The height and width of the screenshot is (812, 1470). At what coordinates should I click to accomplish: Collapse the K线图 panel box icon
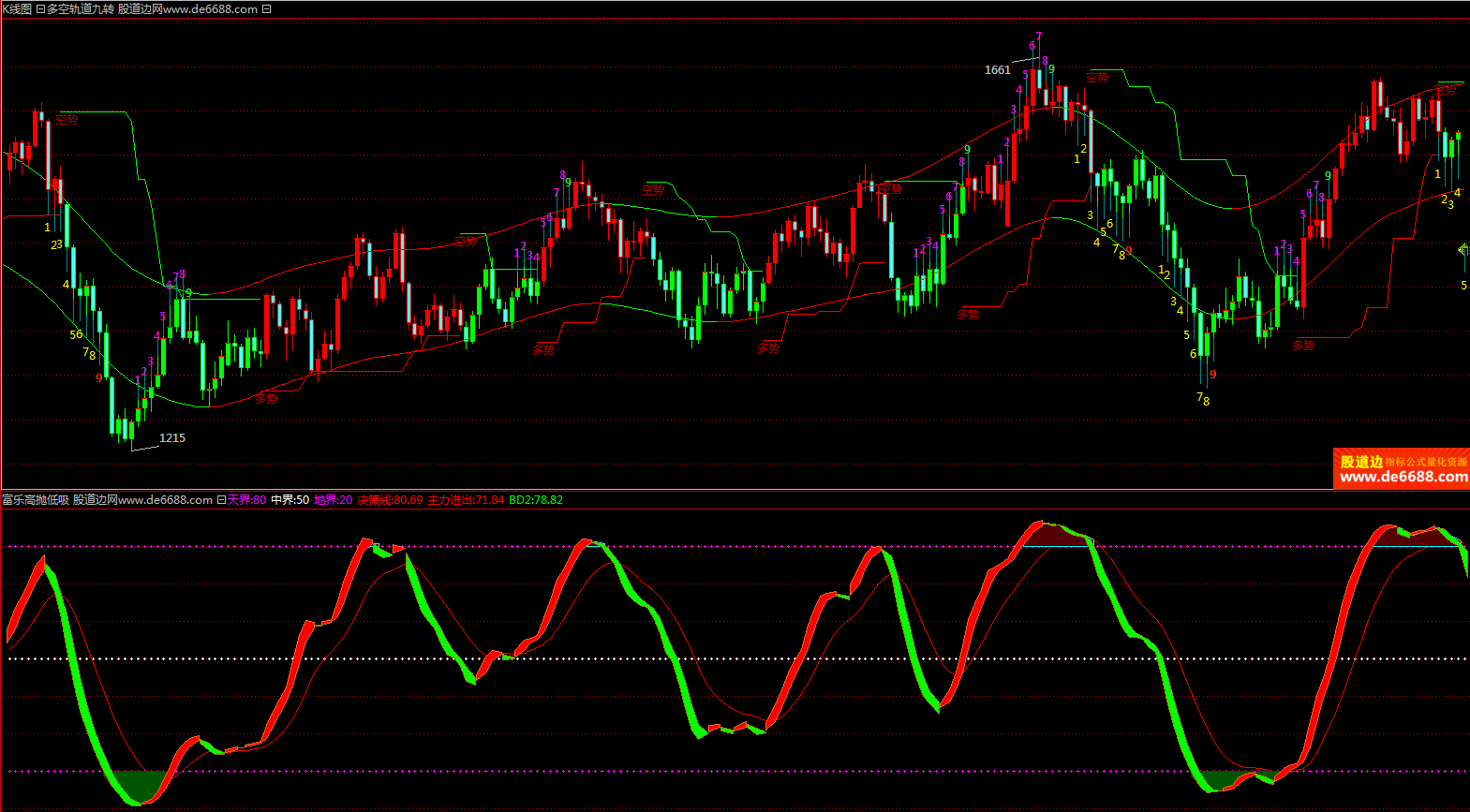(x=40, y=9)
